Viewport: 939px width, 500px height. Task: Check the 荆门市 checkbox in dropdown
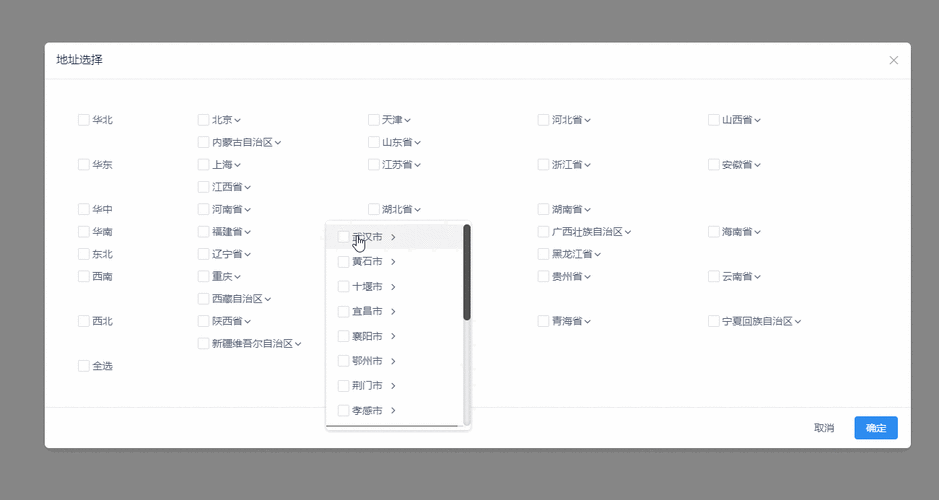click(344, 386)
